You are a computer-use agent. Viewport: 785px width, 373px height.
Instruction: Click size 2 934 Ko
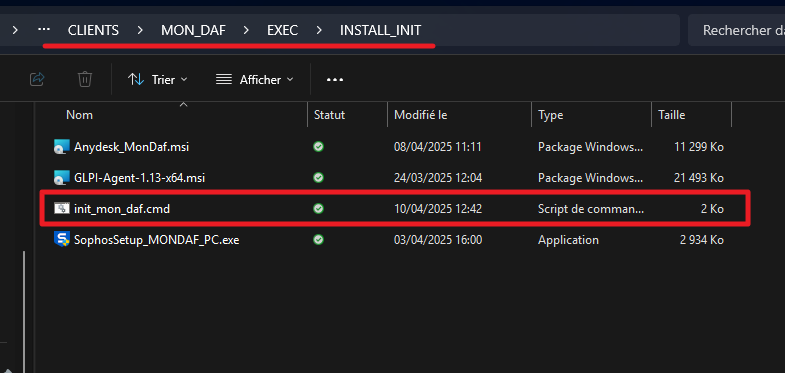[702, 240]
